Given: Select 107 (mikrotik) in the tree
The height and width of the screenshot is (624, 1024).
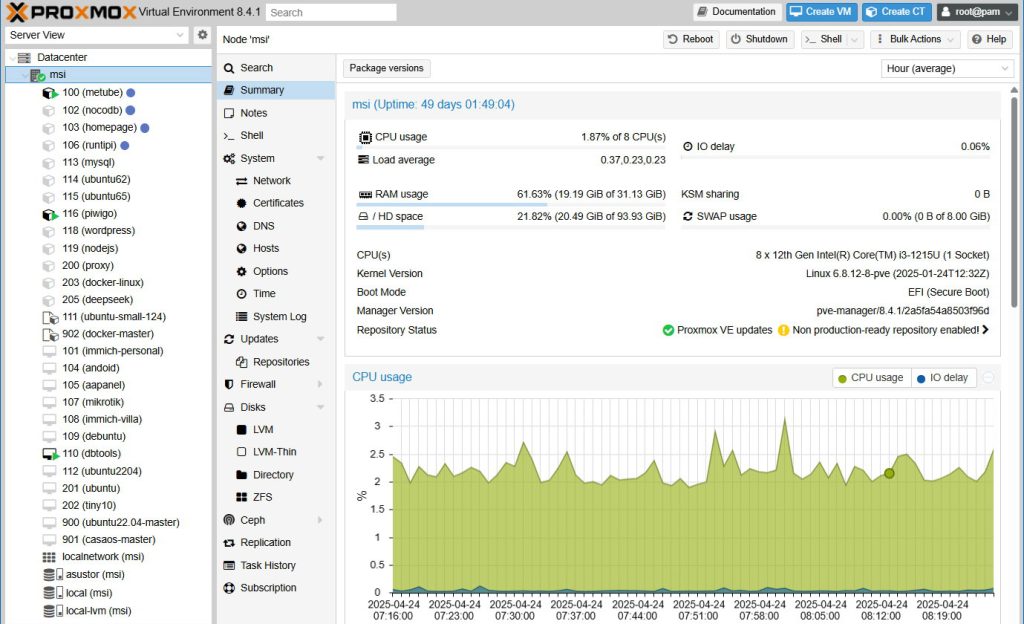Looking at the screenshot, I should pos(108,403).
